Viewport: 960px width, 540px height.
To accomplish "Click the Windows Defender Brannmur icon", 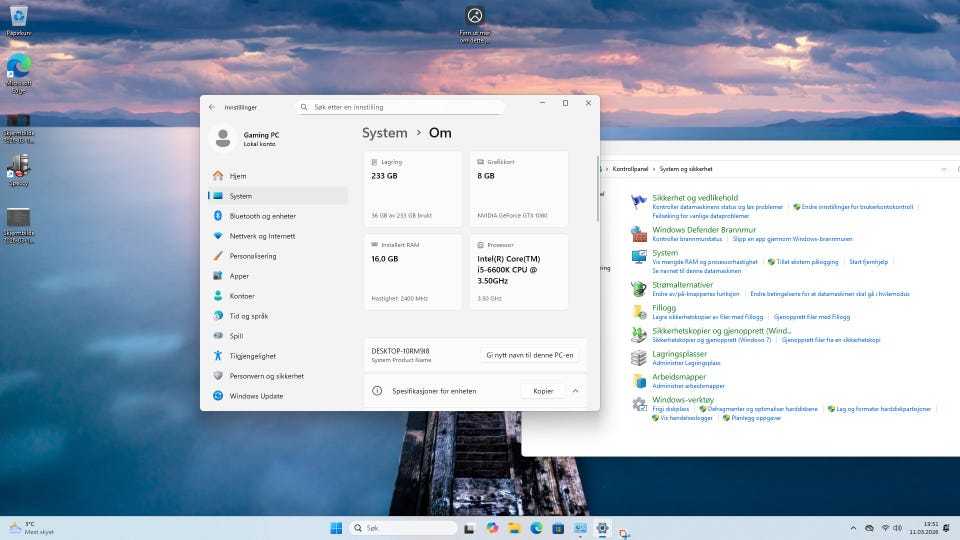I will tap(638, 234).
